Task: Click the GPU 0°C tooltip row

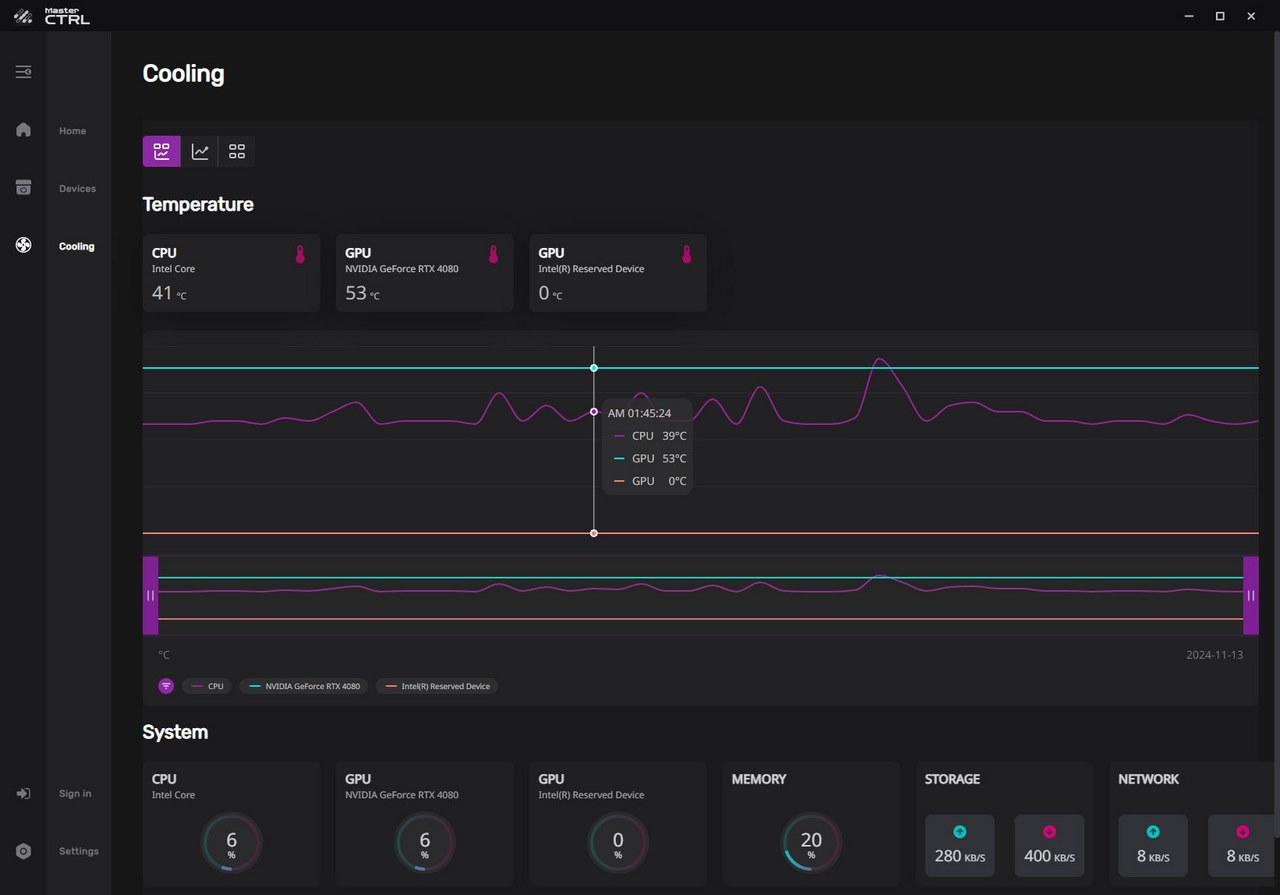Action: click(650, 481)
